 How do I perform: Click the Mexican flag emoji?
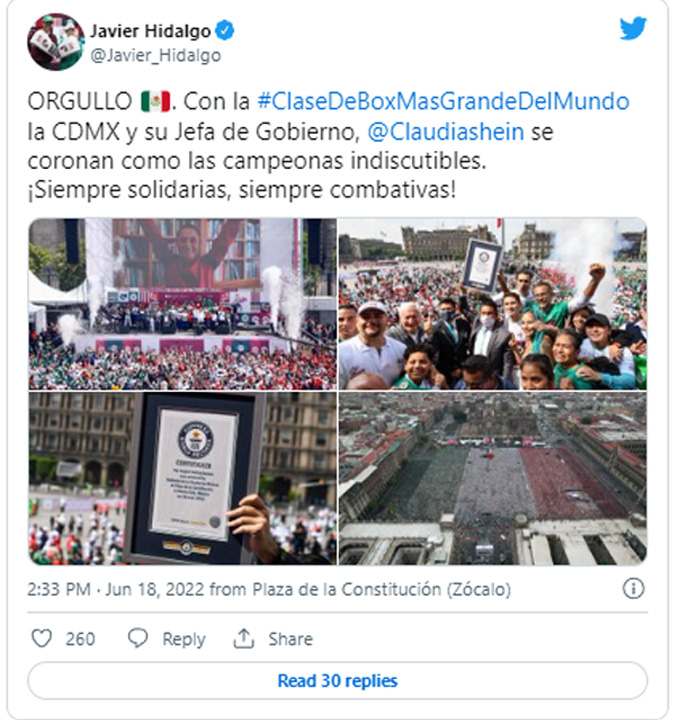[156, 101]
